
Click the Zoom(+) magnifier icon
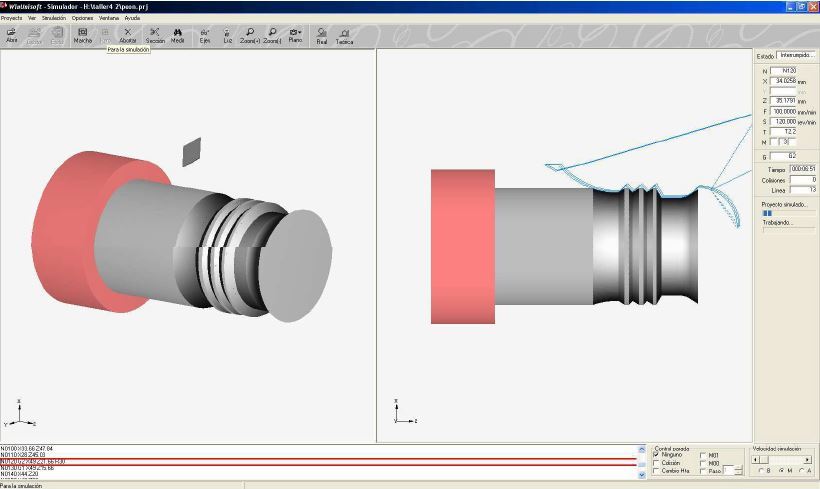(250, 35)
